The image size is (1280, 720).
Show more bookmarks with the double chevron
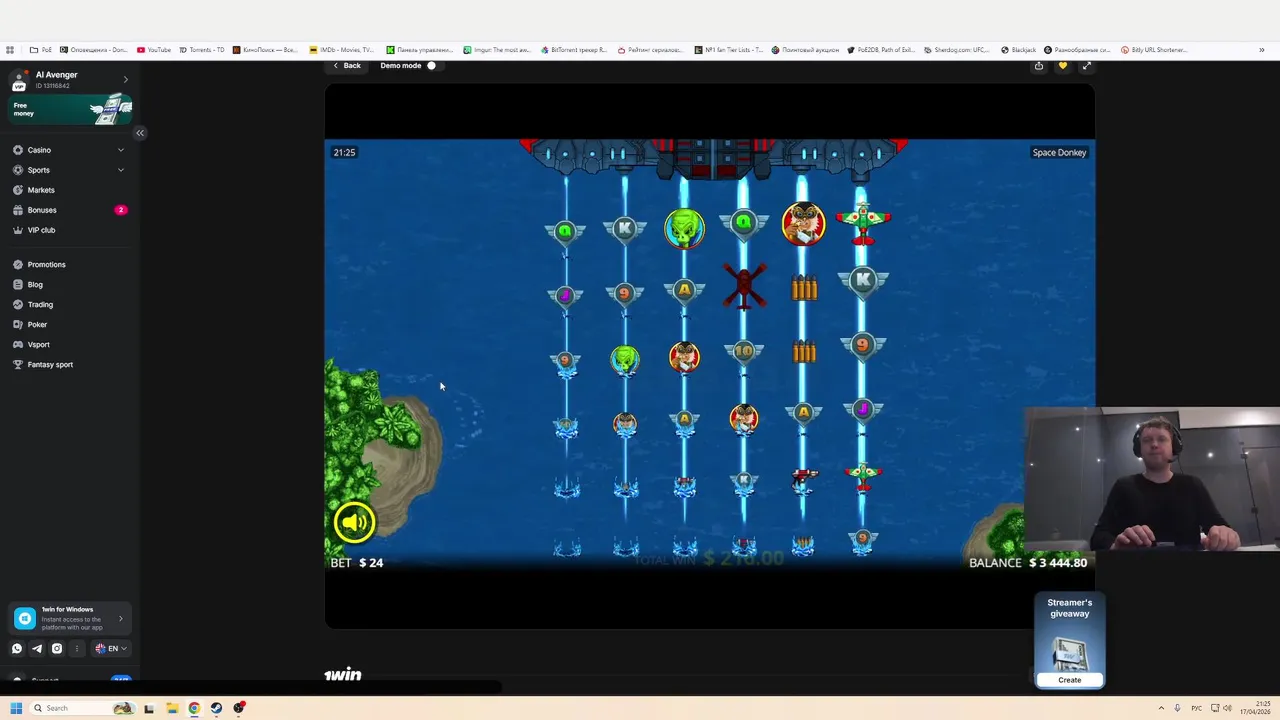tap(1262, 50)
